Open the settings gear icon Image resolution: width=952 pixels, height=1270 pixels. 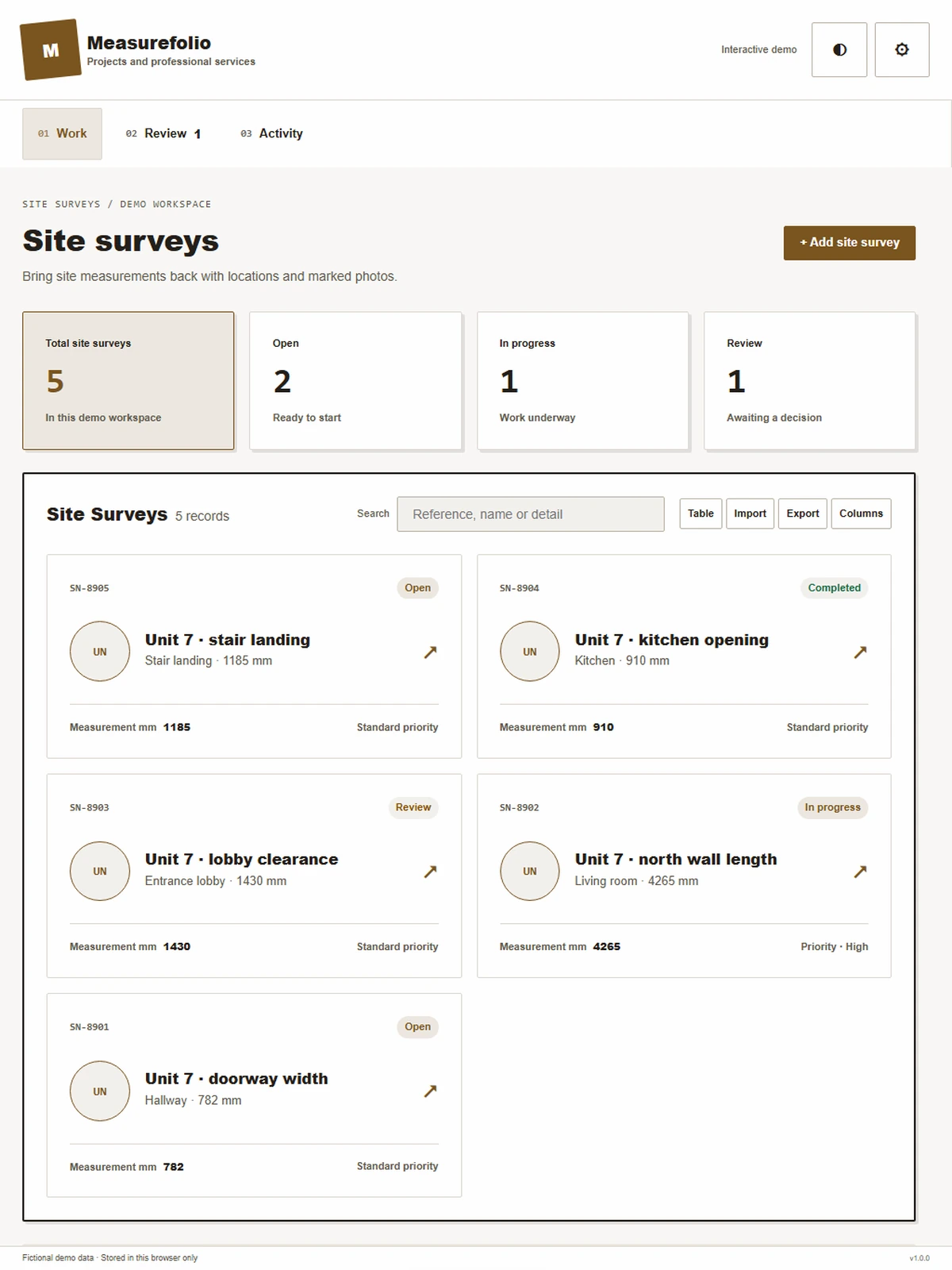[902, 49]
